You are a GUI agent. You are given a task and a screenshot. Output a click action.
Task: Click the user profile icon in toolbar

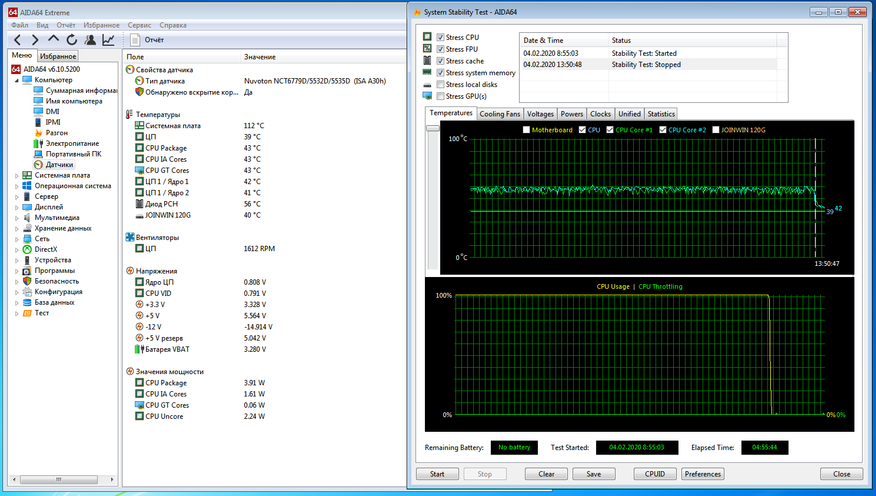[x=90, y=40]
